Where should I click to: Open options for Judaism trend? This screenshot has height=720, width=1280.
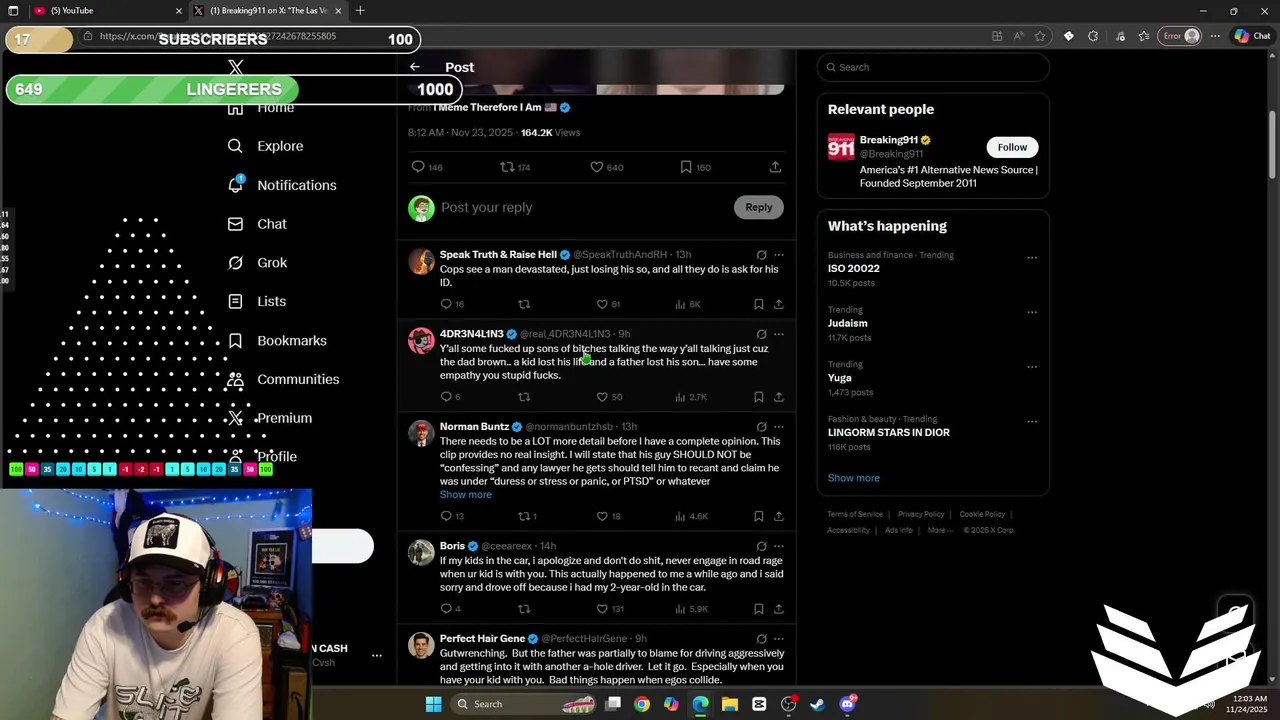(x=1032, y=312)
